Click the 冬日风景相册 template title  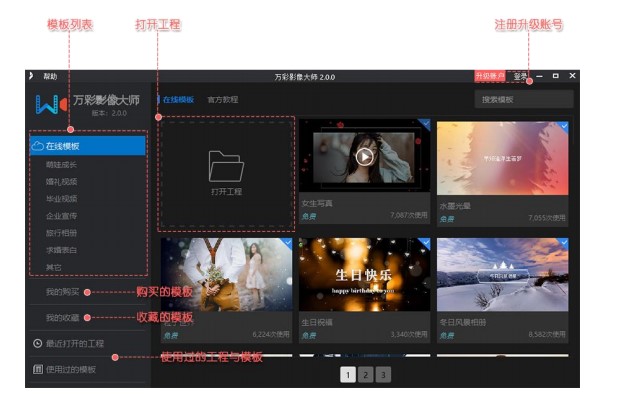click(x=463, y=322)
